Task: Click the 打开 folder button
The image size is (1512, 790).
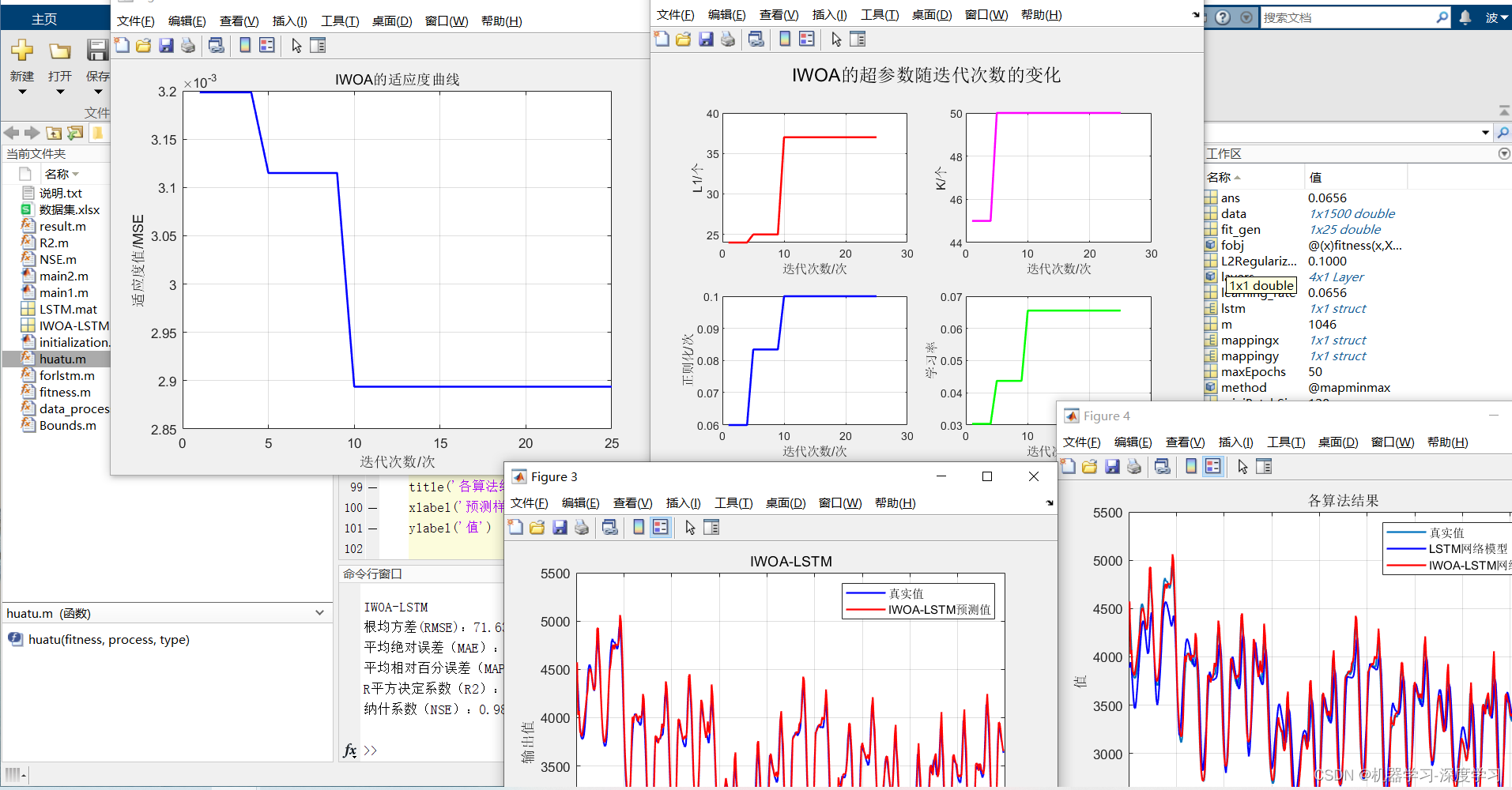Action: [60, 51]
